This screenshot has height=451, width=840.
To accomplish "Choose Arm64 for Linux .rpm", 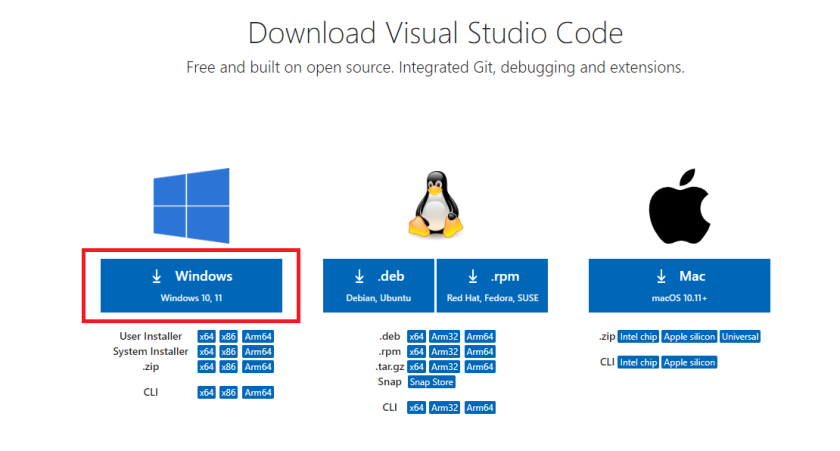I will pos(480,352).
